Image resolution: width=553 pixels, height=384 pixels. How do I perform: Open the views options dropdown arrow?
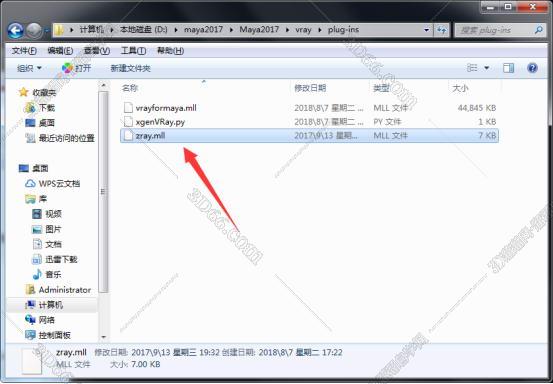[487, 68]
